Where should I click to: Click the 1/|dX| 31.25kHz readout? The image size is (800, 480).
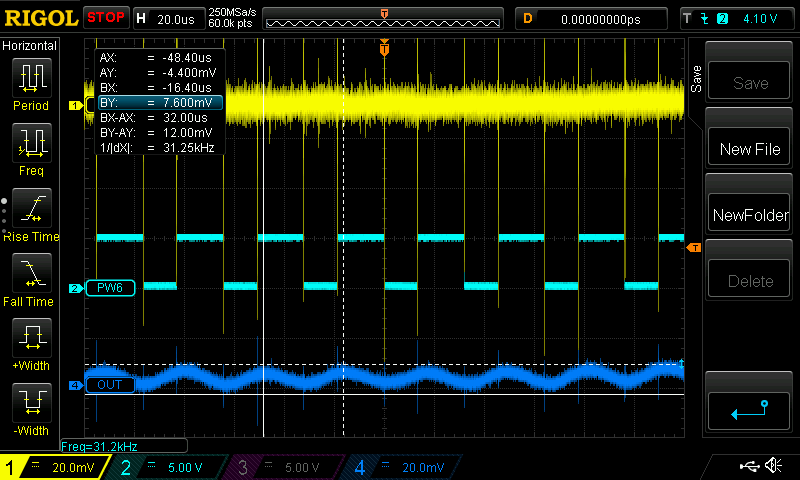(x=158, y=148)
